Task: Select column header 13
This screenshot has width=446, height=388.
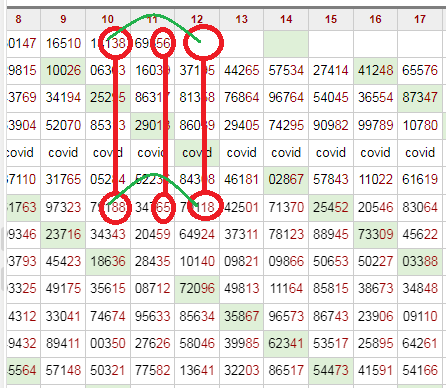Action: 242,19
